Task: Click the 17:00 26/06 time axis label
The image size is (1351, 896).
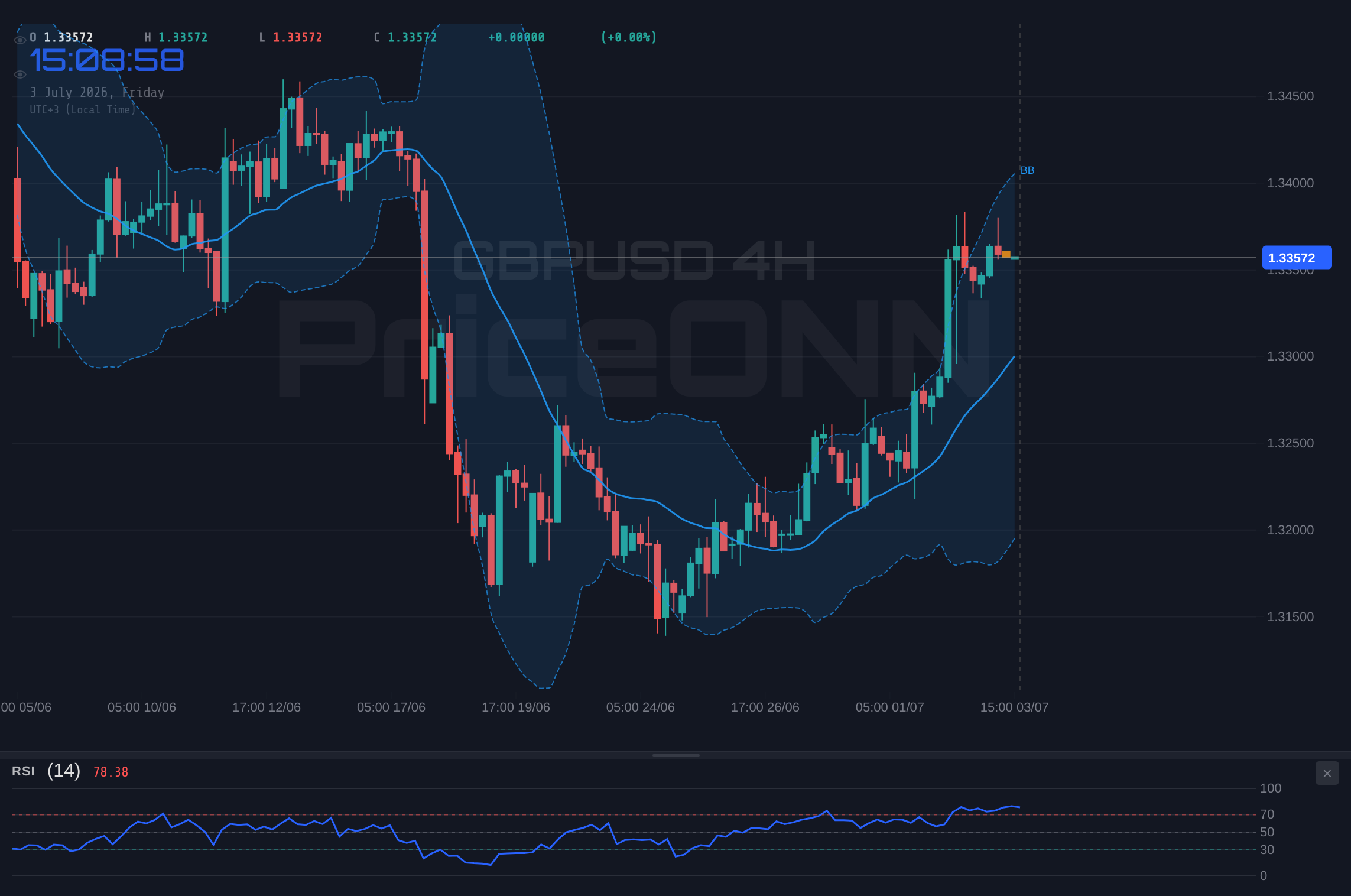Action: [765, 707]
